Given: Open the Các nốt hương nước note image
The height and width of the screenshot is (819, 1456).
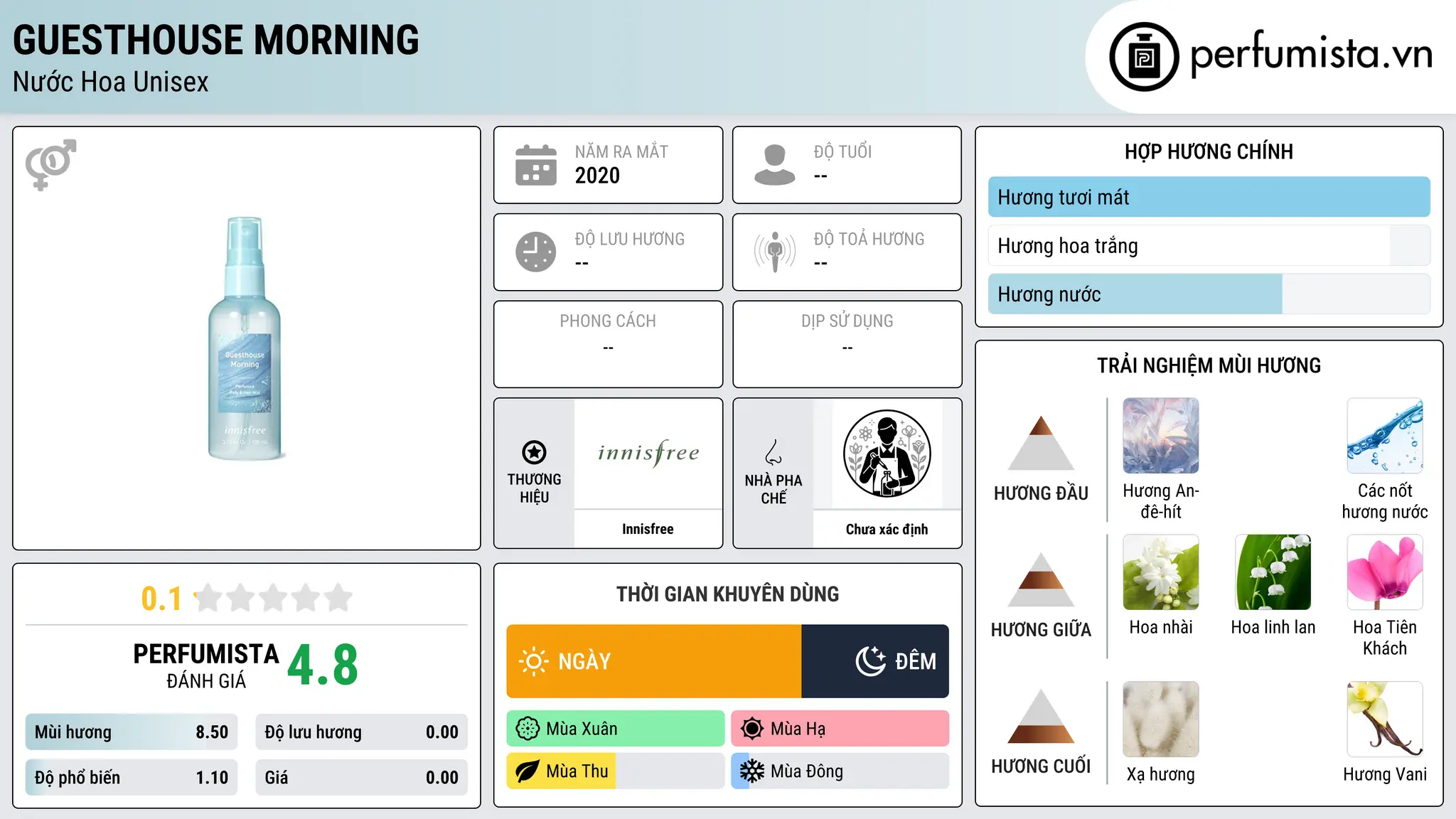Looking at the screenshot, I should pos(1385,436).
